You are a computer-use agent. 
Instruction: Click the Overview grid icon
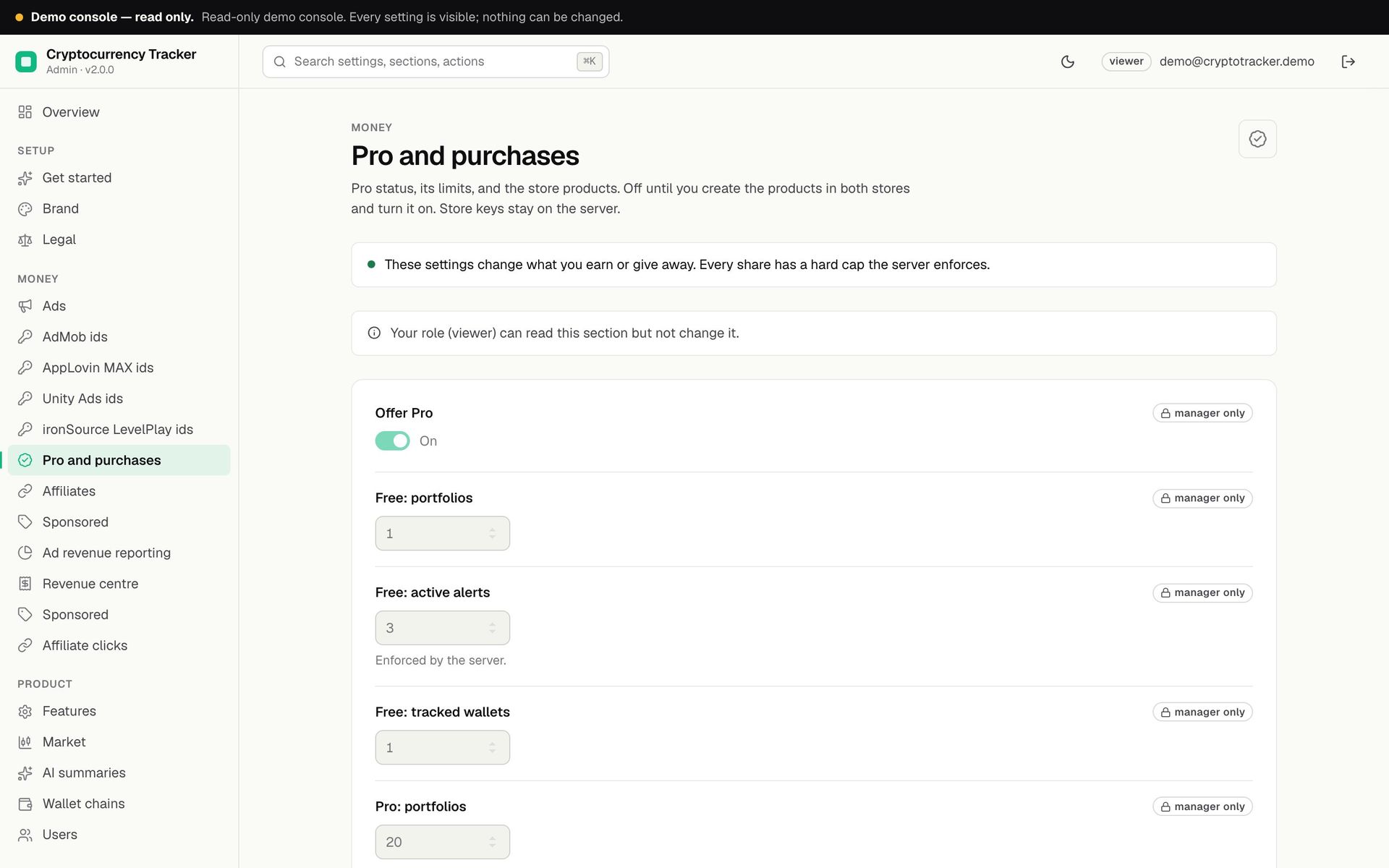tap(25, 112)
